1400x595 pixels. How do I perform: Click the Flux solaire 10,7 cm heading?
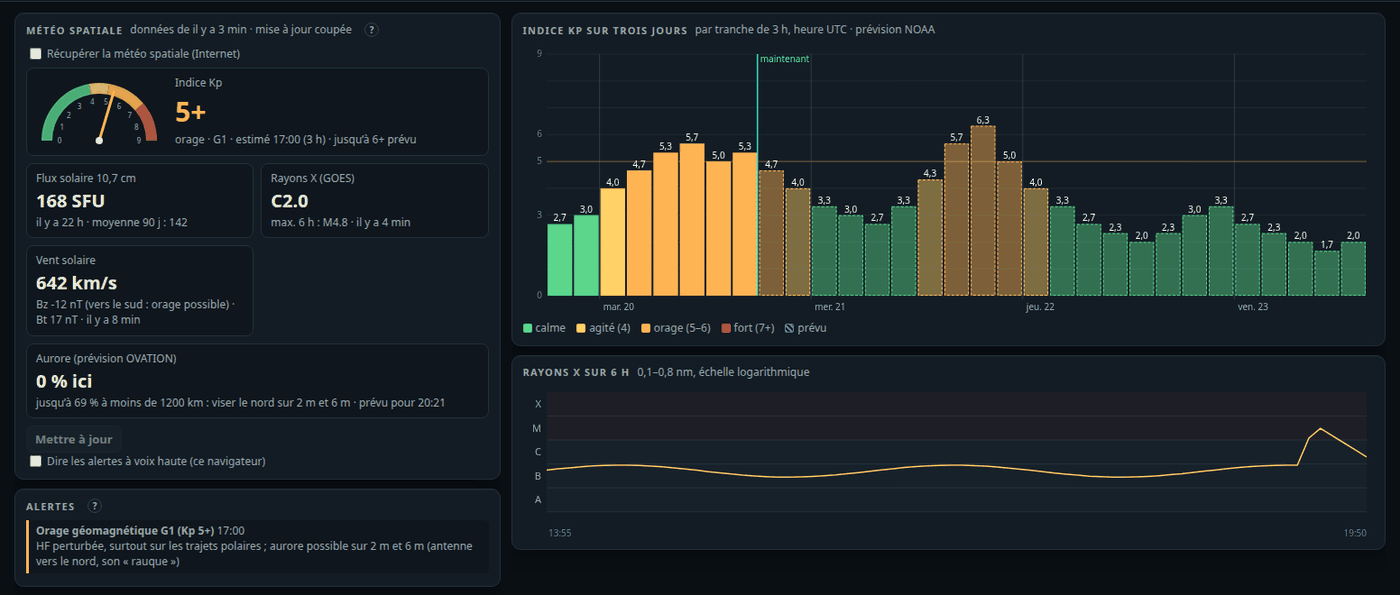[x=86, y=178]
